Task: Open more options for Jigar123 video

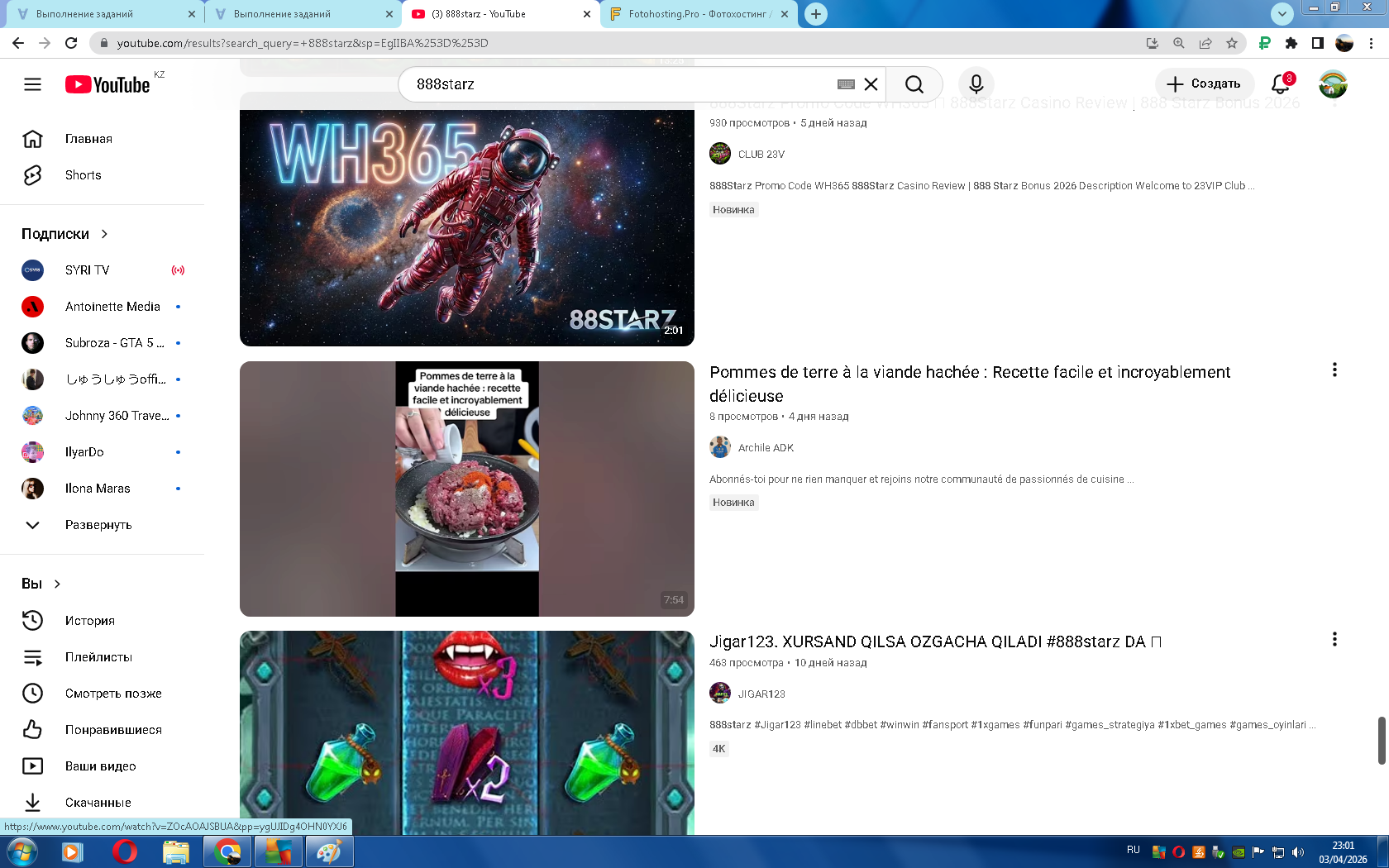Action: point(1334,639)
